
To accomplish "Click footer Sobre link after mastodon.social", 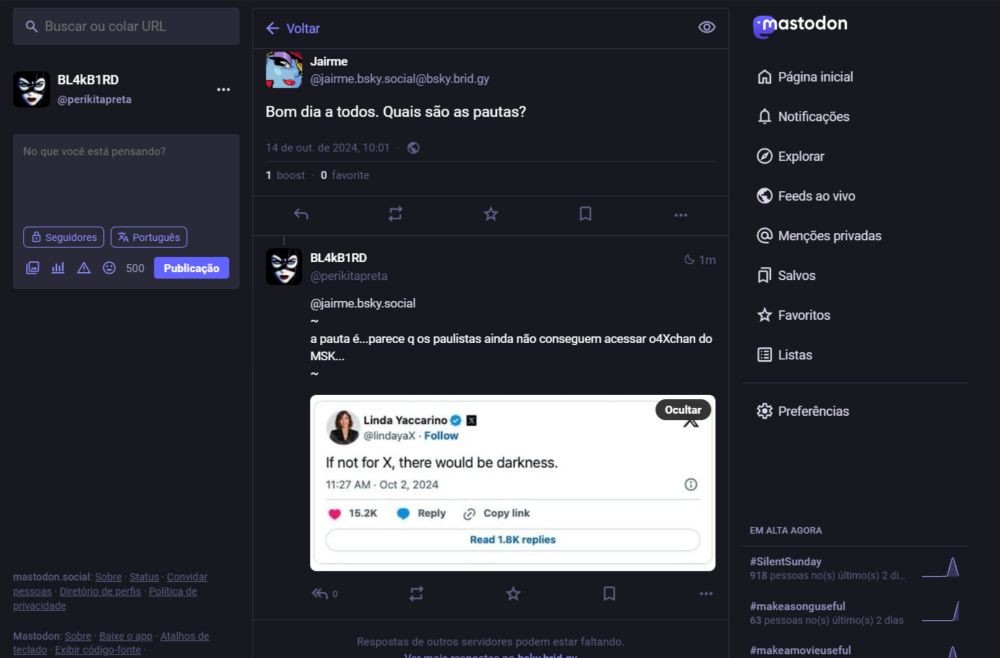I will pyautogui.click(x=108, y=577).
